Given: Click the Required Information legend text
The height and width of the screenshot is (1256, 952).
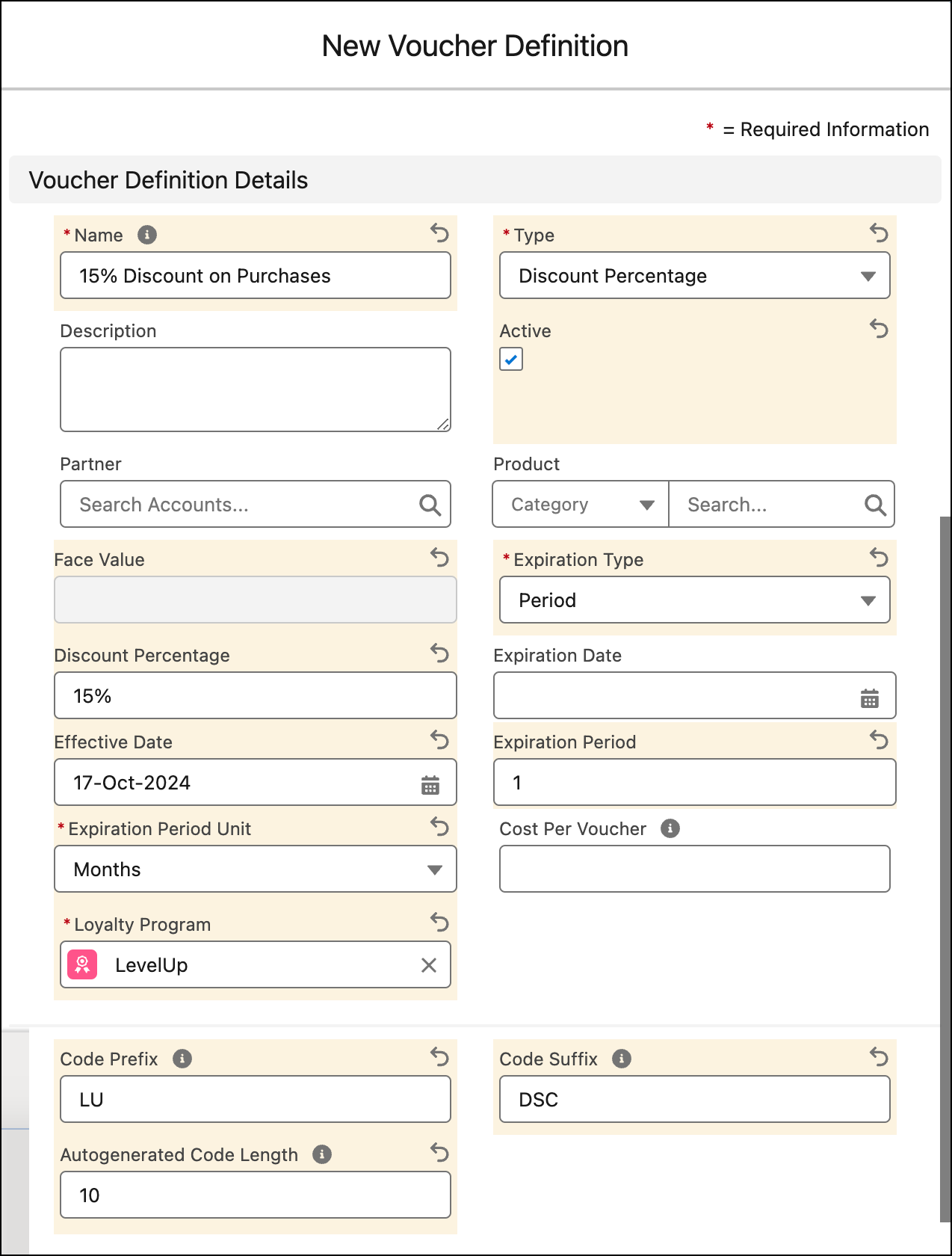Looking at the screenshot, I should click(x=834, y=129).
